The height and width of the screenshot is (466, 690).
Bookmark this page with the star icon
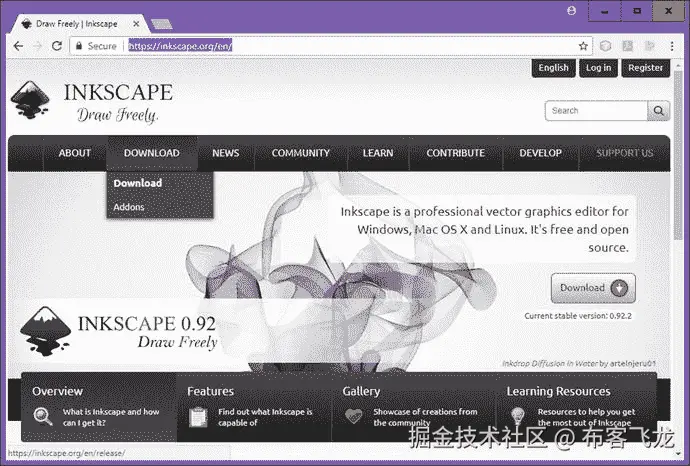[x=583, y=46]
